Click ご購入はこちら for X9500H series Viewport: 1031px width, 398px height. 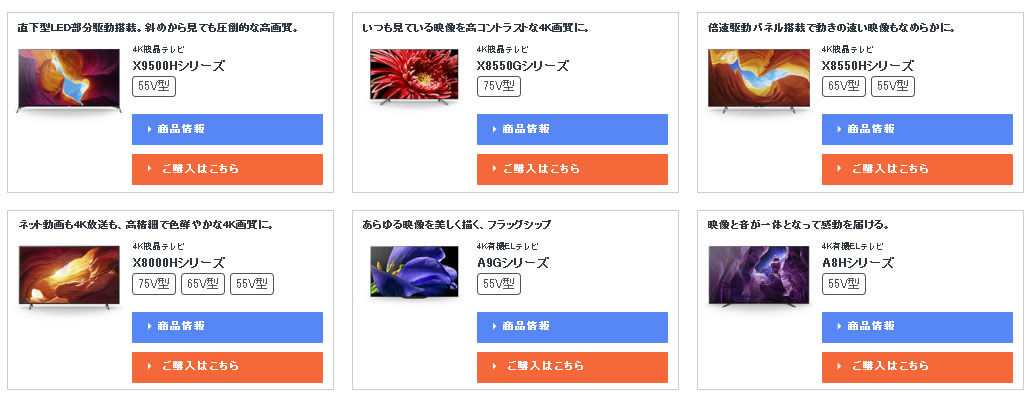(227, 169)
